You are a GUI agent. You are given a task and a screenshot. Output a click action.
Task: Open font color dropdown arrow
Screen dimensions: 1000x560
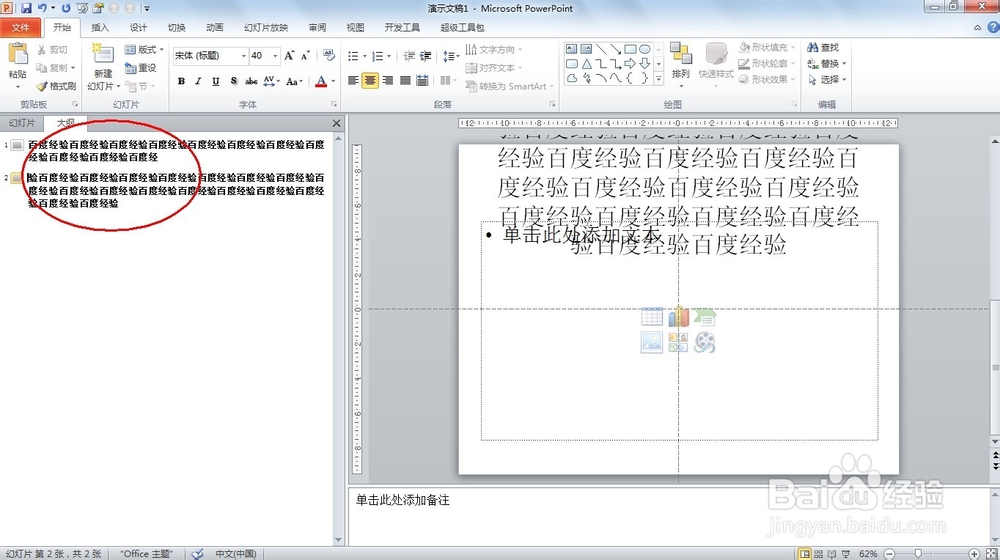point(333,81)
